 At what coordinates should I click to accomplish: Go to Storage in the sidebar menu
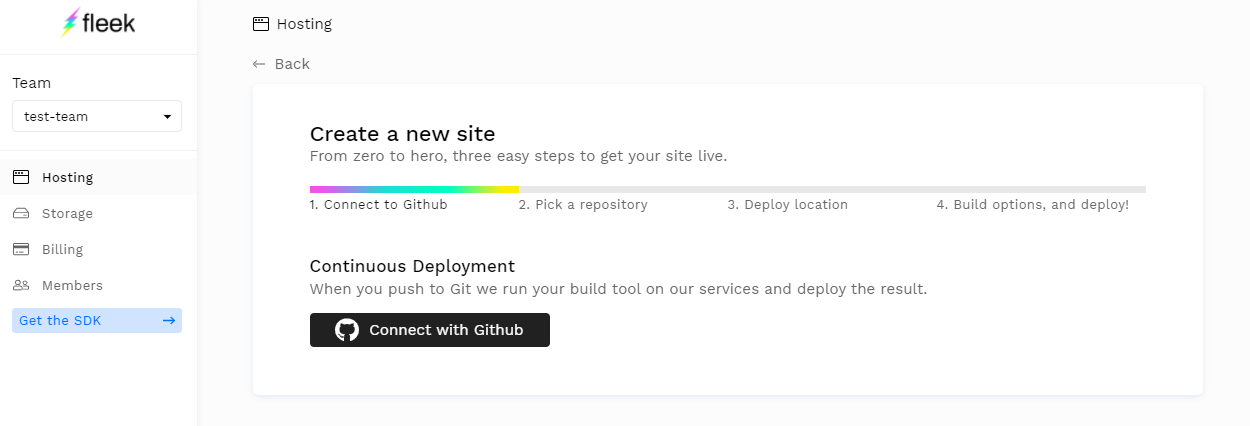pos(67,213)
